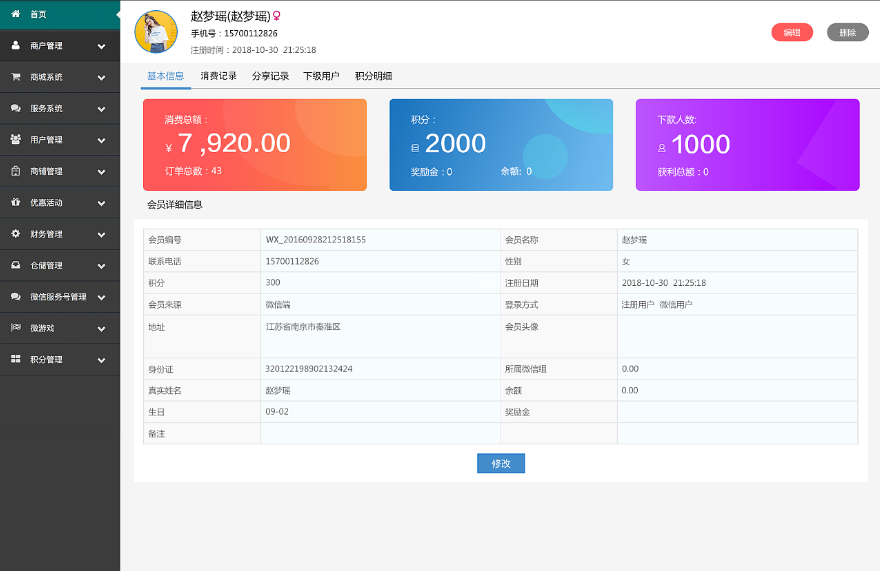Click the gear icon beside 财务管理

coord(16,234)
